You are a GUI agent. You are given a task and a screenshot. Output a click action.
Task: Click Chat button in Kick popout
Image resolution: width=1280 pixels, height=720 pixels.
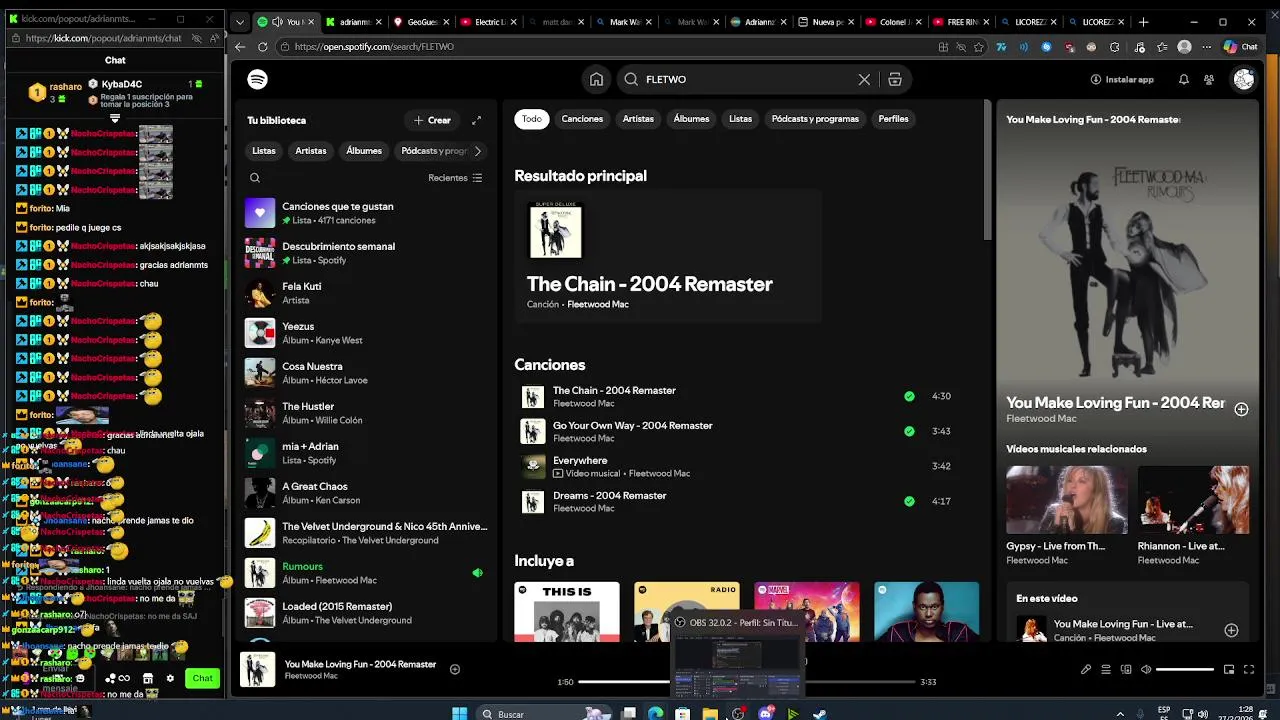[203, 678]
